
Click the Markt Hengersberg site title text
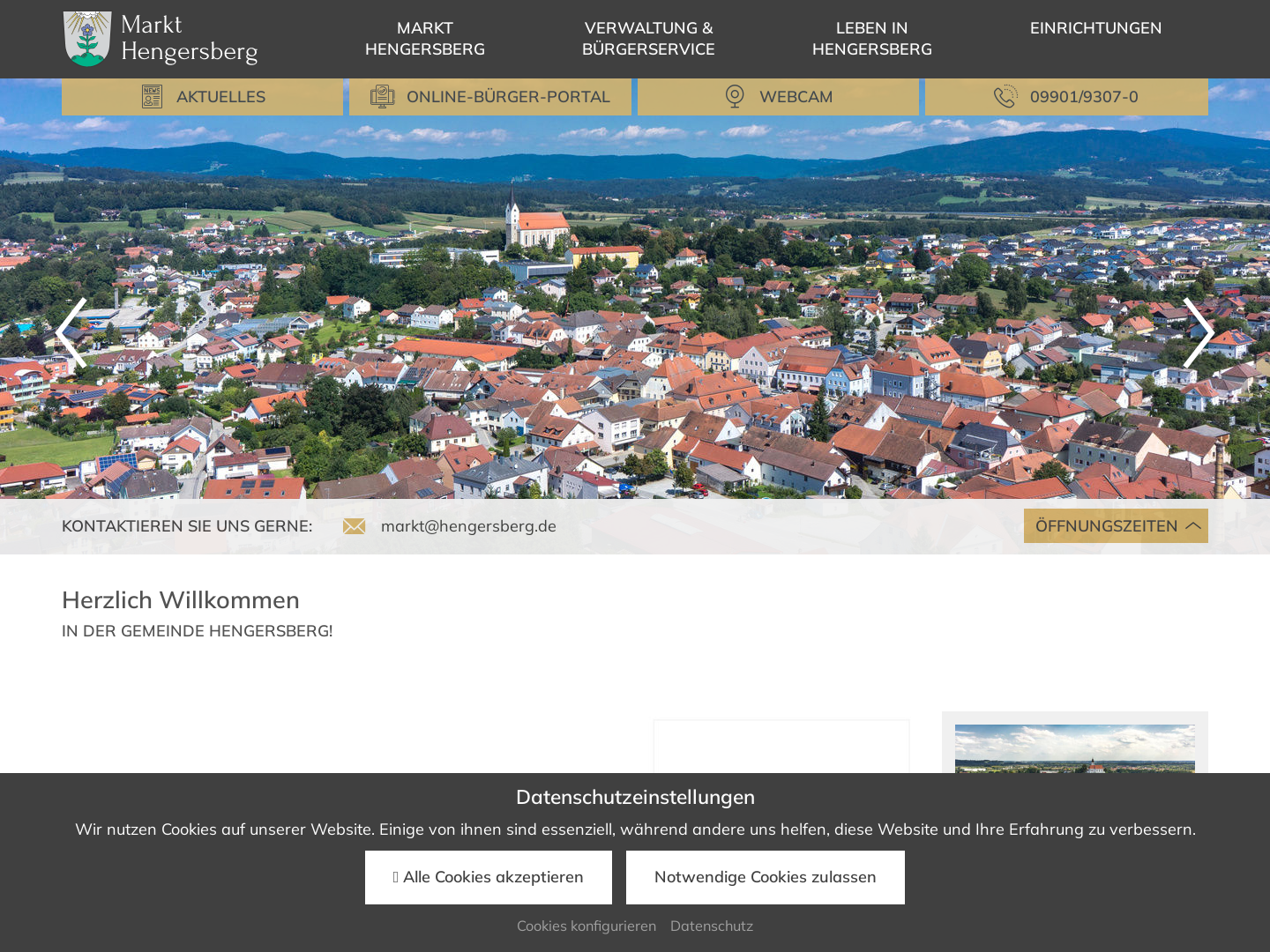[x=189, y=39]
